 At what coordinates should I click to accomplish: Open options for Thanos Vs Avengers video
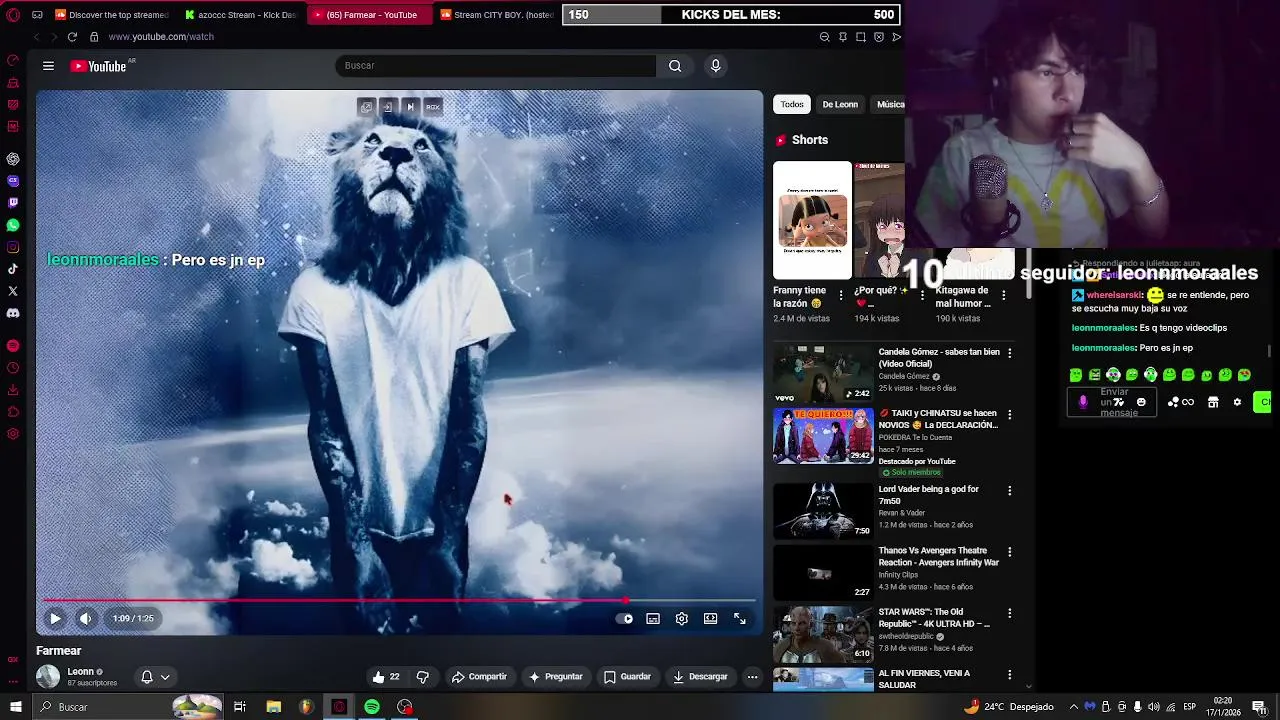click(1009, 552)
